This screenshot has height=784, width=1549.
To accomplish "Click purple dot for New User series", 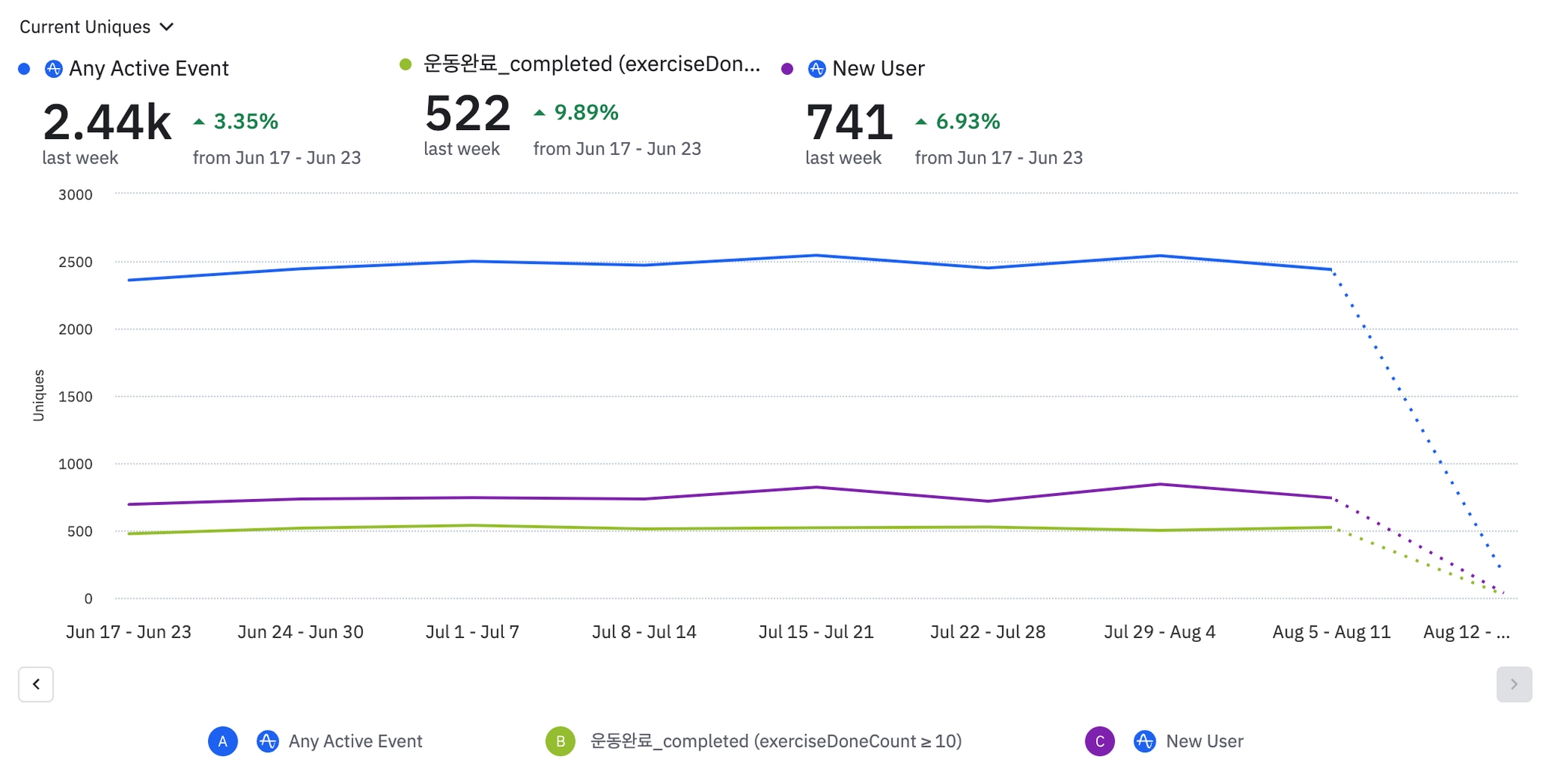I will (x=787, y=69).
